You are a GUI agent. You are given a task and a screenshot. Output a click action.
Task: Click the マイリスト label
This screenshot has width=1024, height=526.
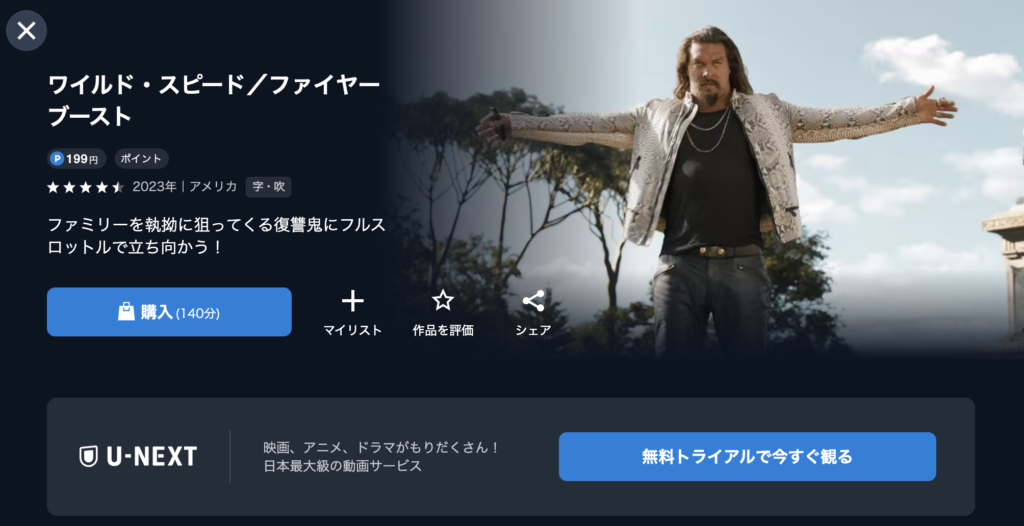click(x=353, y=331)
